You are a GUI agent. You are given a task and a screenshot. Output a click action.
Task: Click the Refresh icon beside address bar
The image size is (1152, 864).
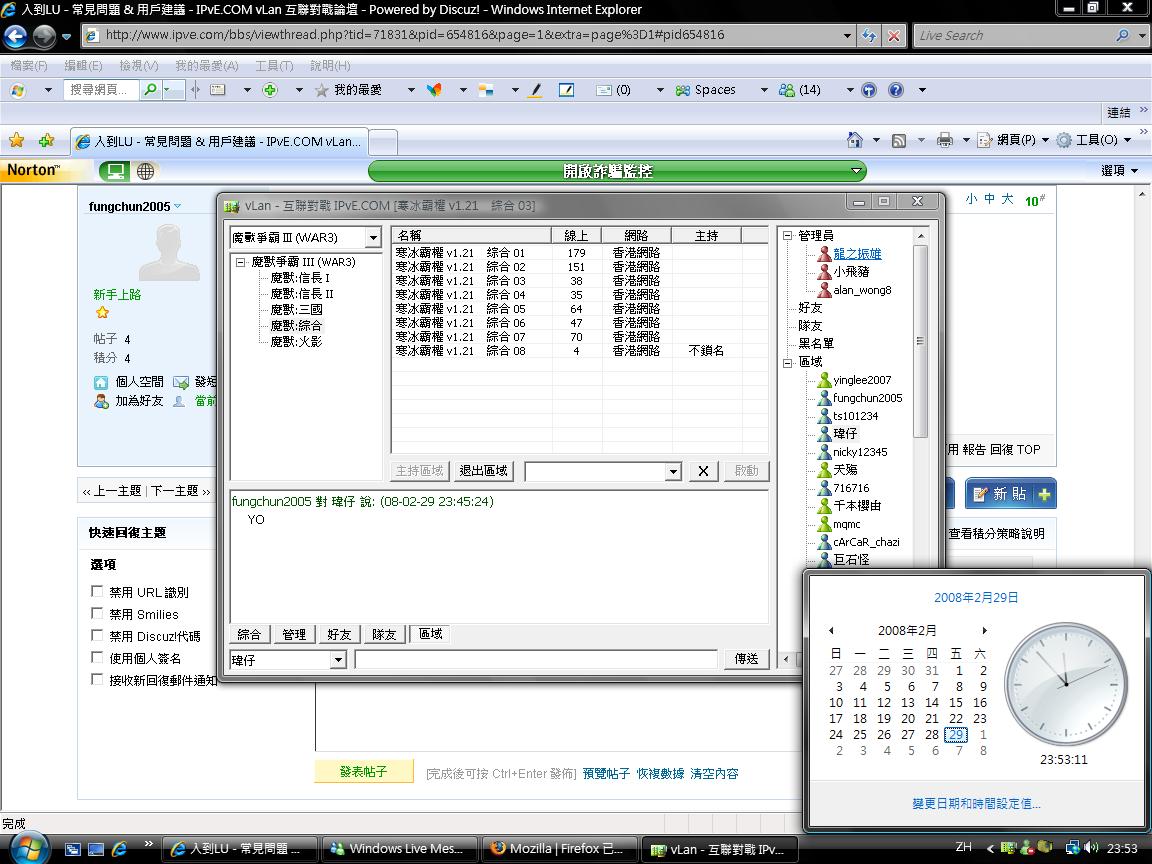(868, 35)
